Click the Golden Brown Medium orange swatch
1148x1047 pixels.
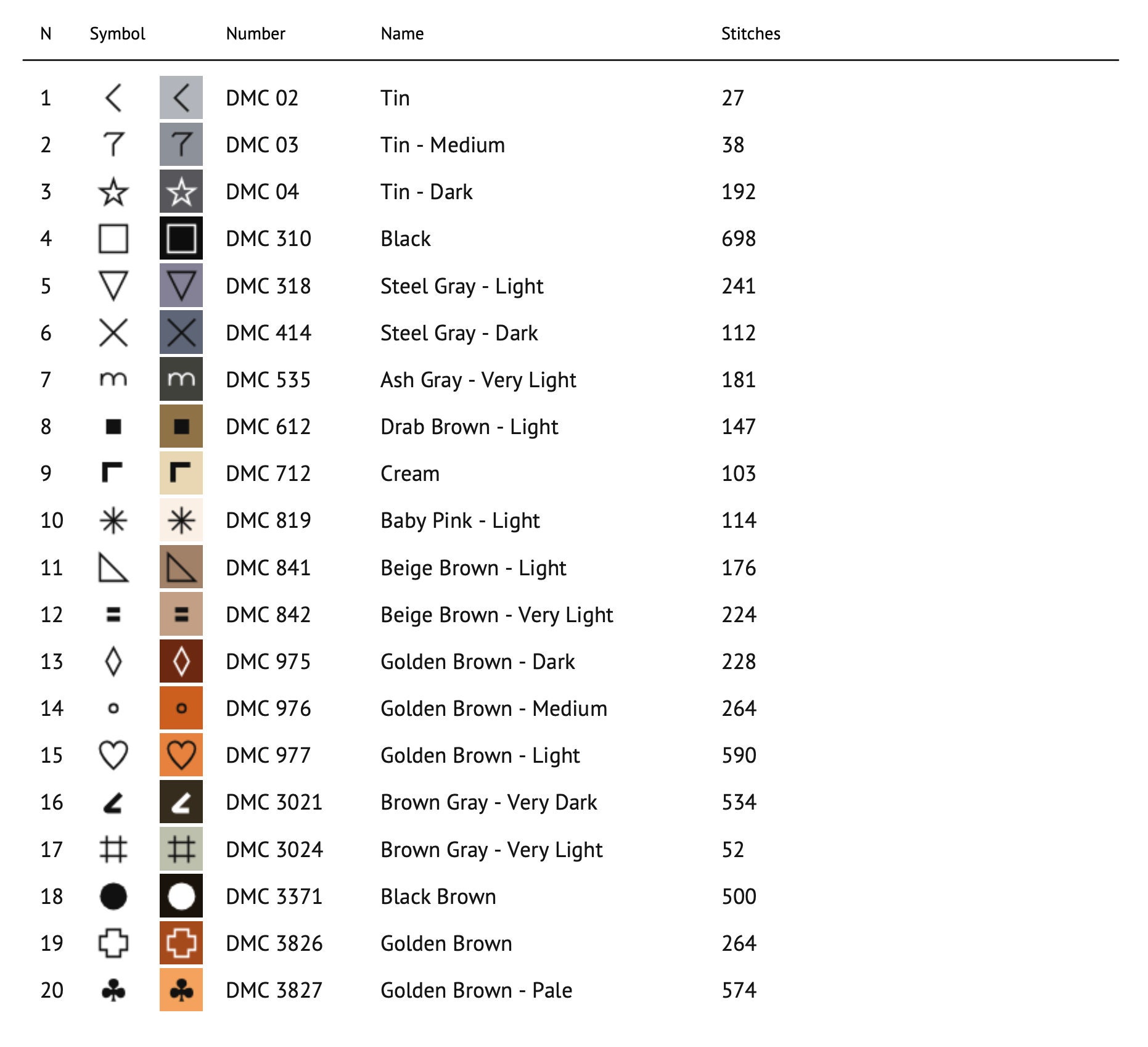click(181, 708)
